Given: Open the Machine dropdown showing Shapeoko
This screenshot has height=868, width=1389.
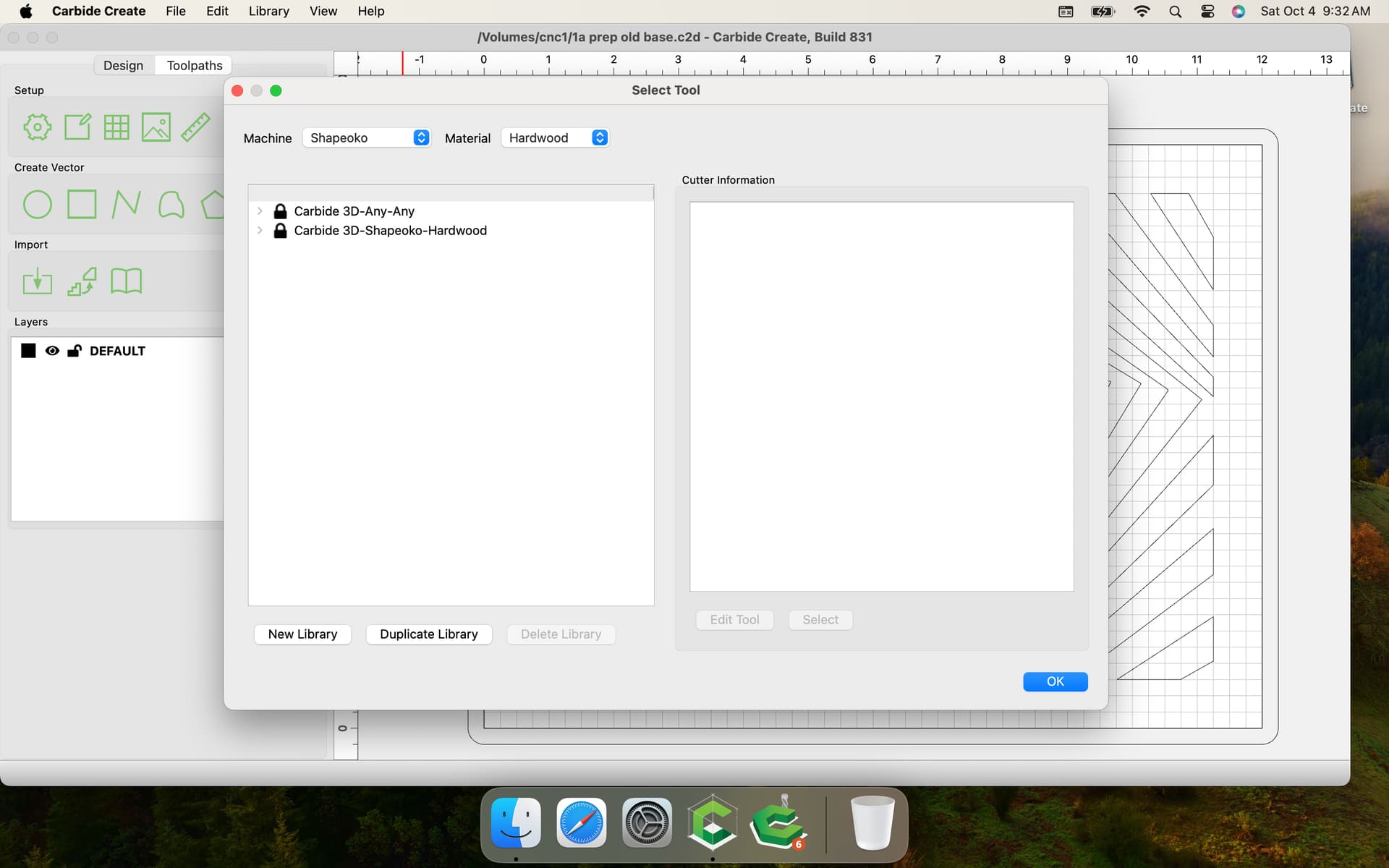Looking at the screenshot, I should 367,137.
